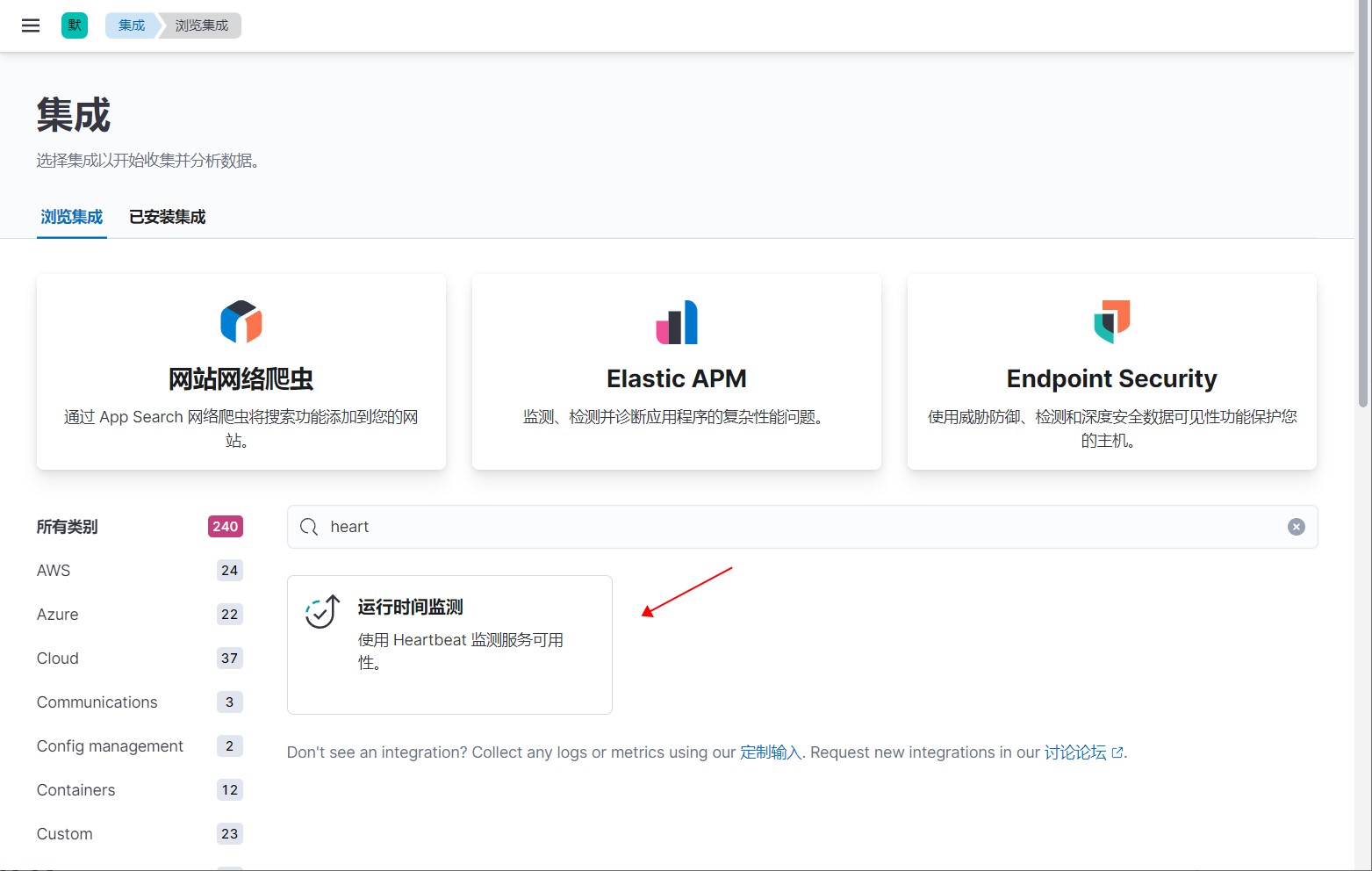The height and width of the screenshot is (871, 1372).
Task: Click the 集成 breadcrumb
Action: pyautogui.click(x=132, y=25)
